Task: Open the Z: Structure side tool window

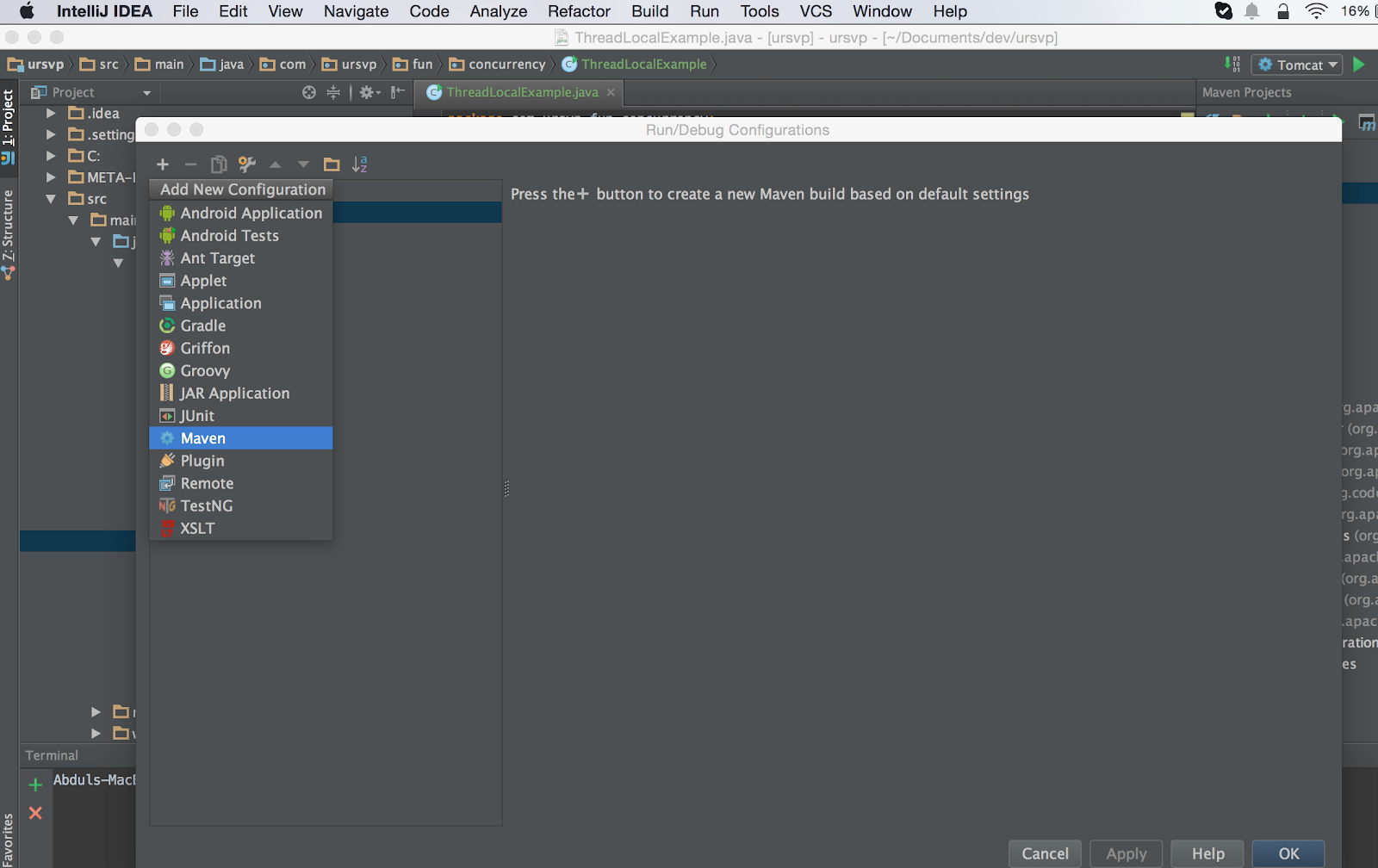Action: click(9, 233)
